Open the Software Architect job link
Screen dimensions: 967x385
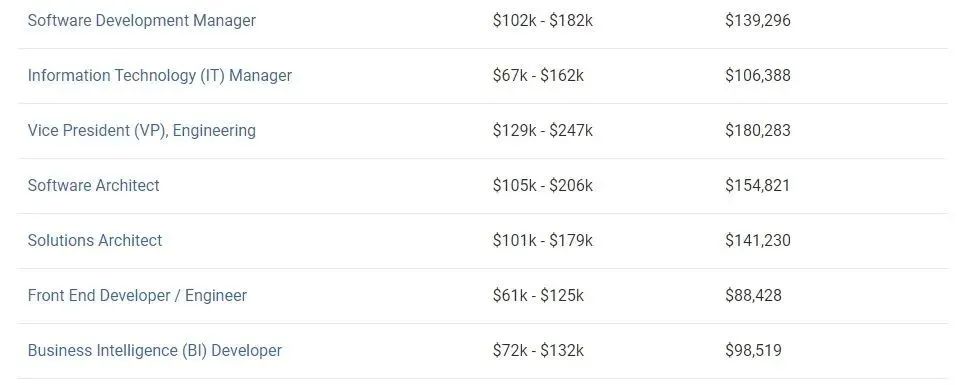tap(93, 185)
